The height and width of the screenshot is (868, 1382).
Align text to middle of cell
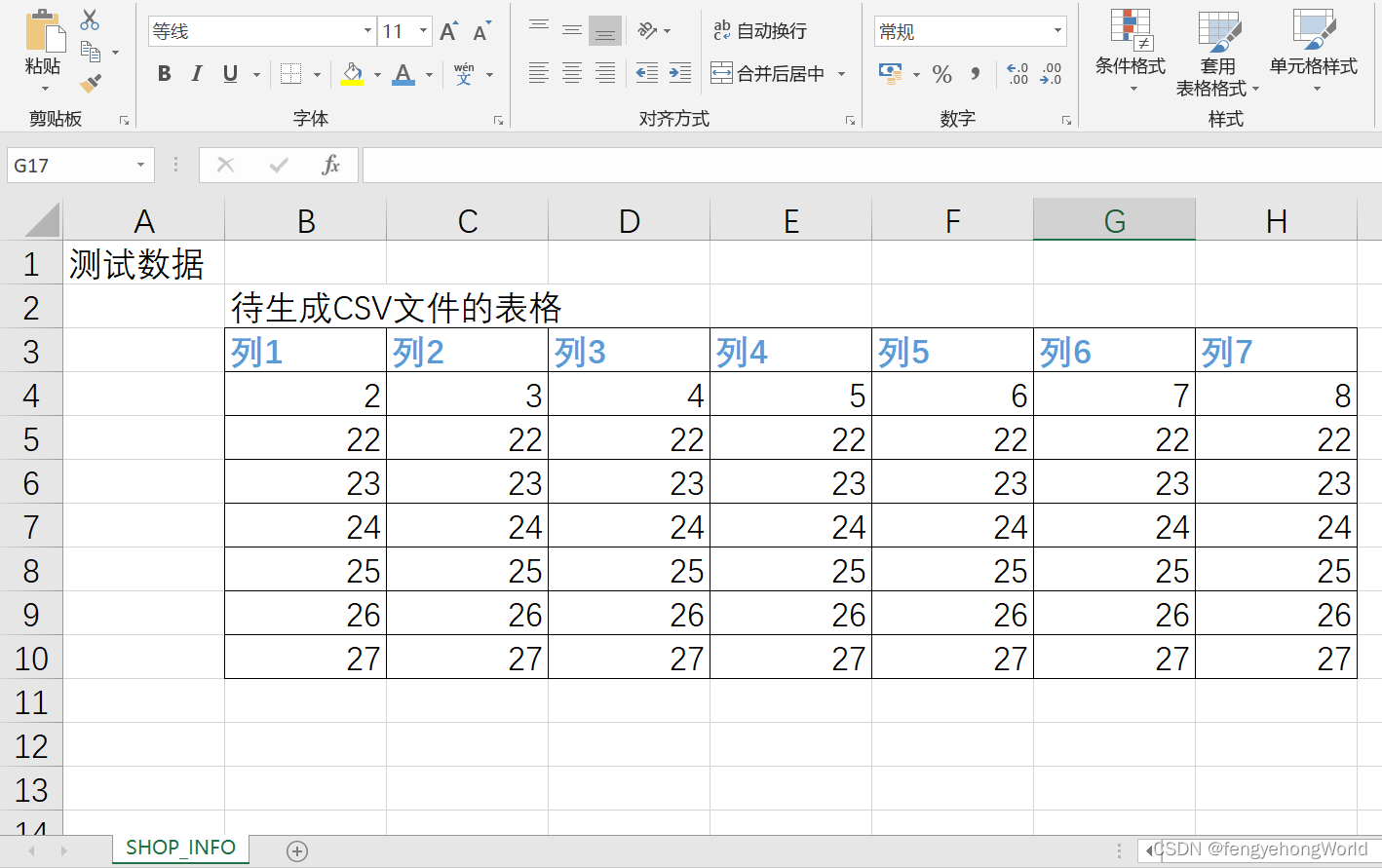(x=572, y=30)
